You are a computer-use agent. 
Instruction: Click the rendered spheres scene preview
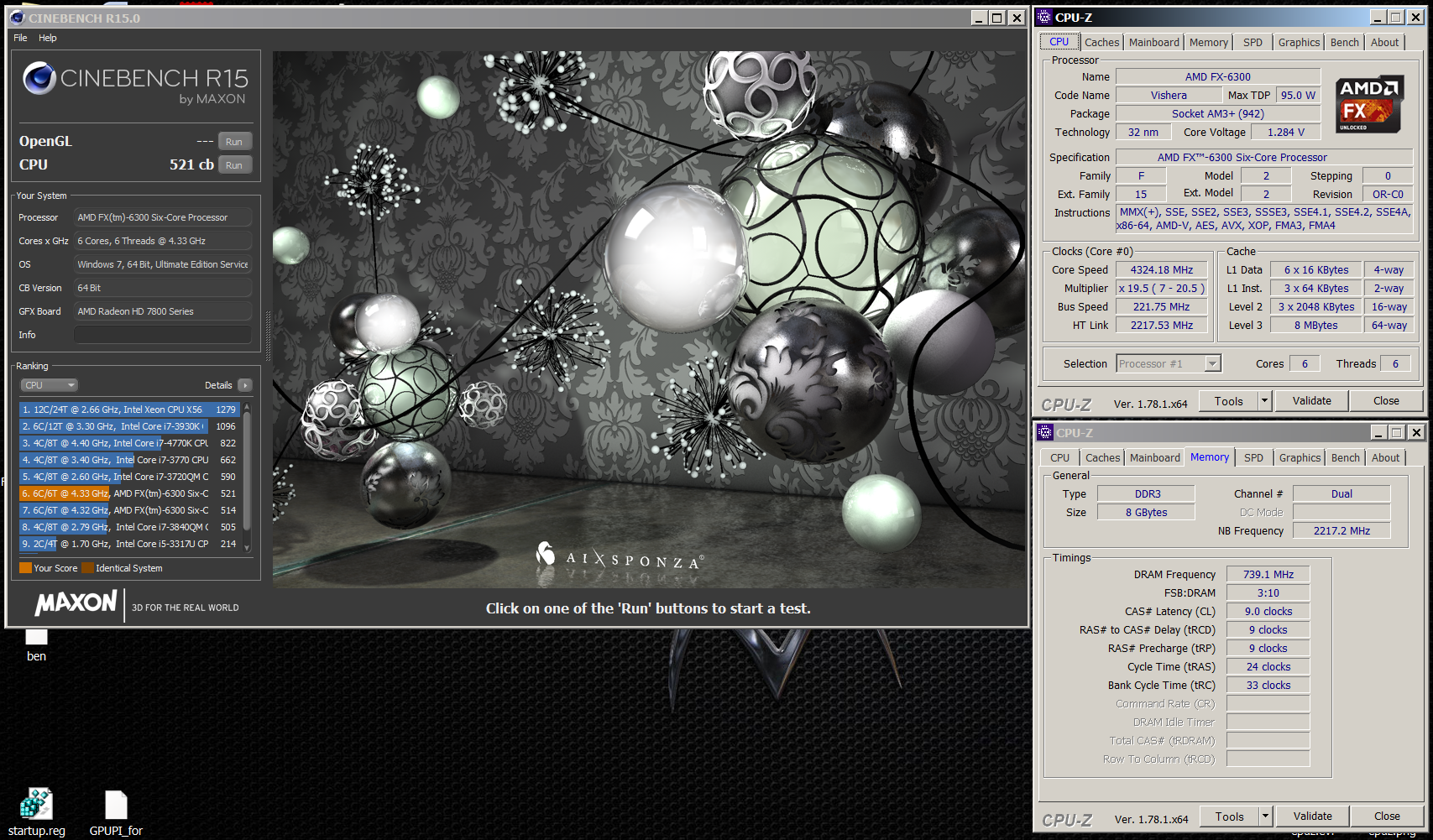tap(649, 319)
